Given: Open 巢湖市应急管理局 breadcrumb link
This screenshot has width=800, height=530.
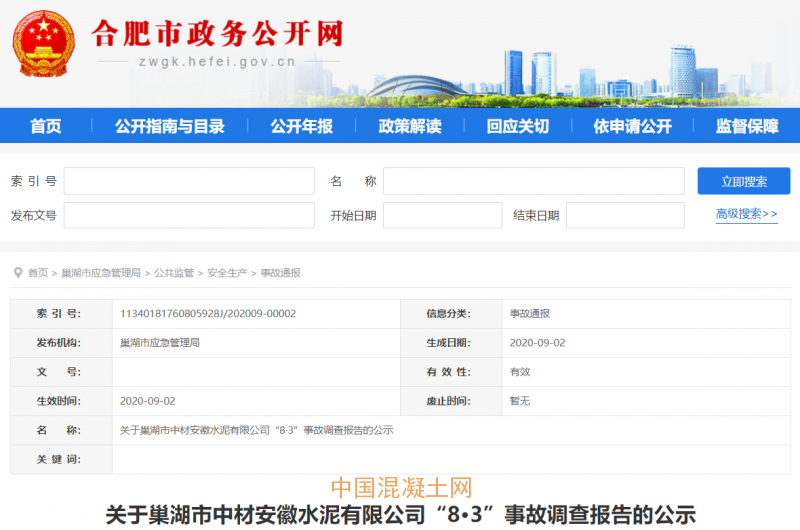Looking at the screenshot, I should (101, 273).
